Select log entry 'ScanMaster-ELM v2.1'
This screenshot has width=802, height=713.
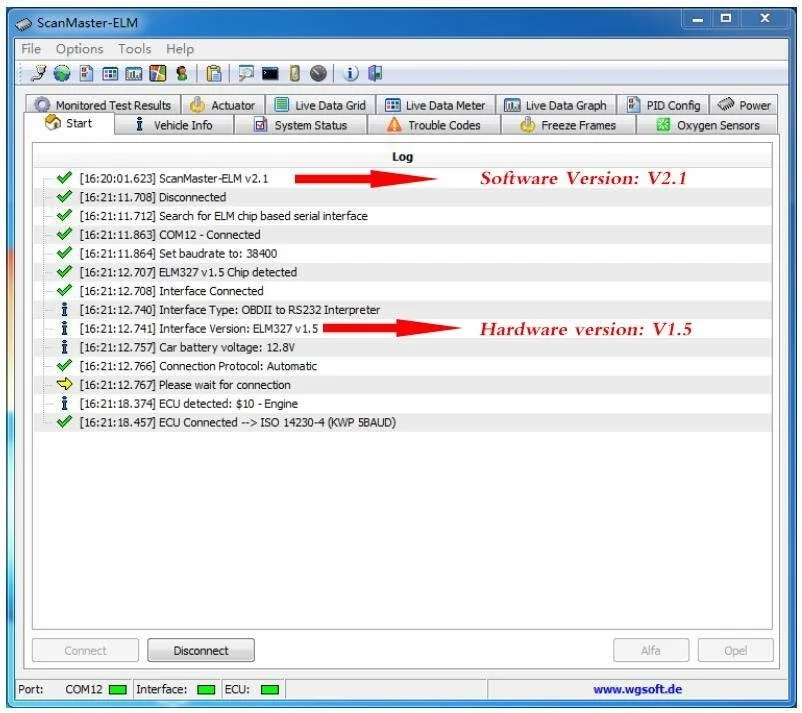point(403,178)
